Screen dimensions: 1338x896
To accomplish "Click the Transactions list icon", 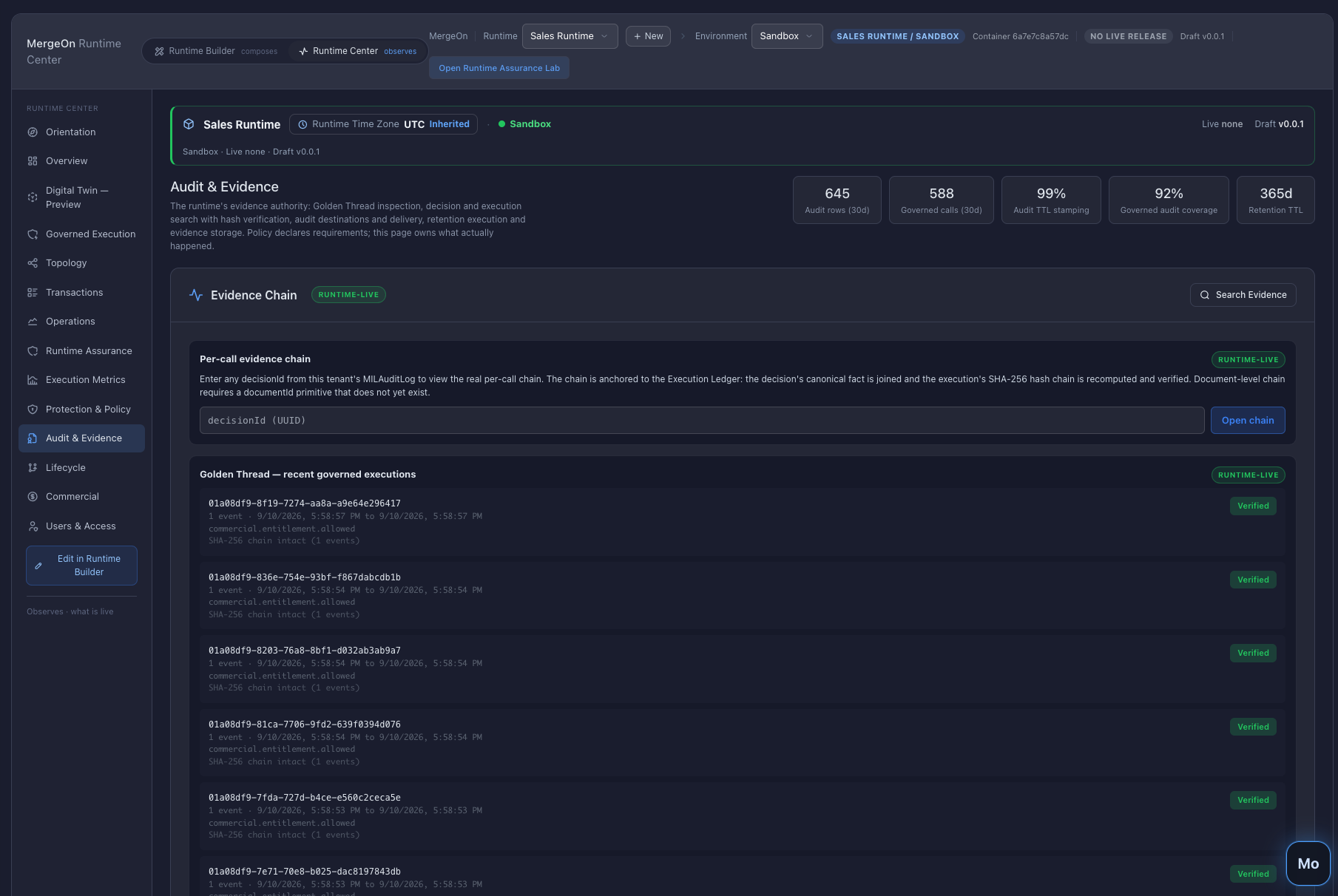I will point(33,293).
